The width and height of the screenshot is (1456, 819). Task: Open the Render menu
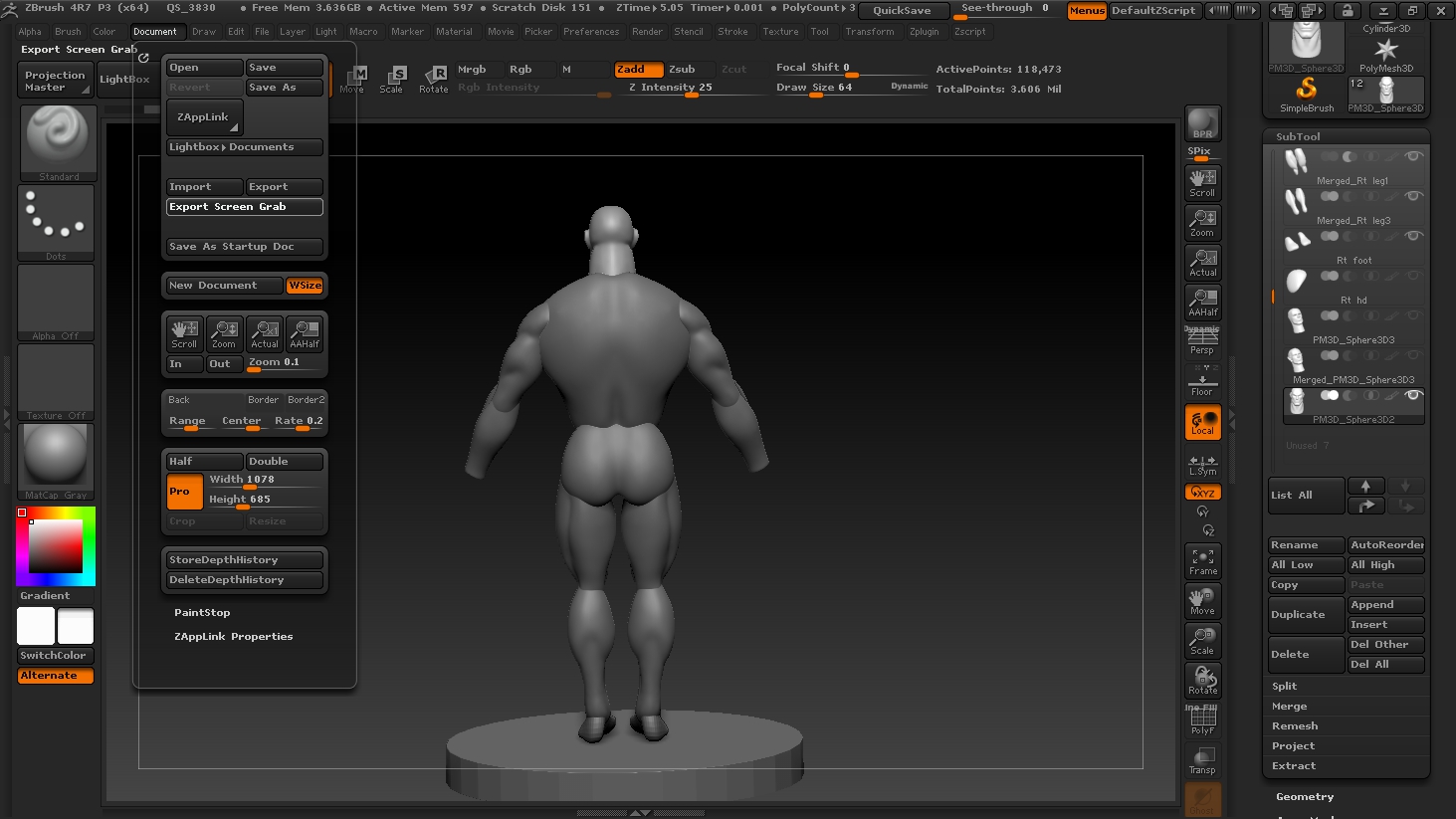pos(647,32)
